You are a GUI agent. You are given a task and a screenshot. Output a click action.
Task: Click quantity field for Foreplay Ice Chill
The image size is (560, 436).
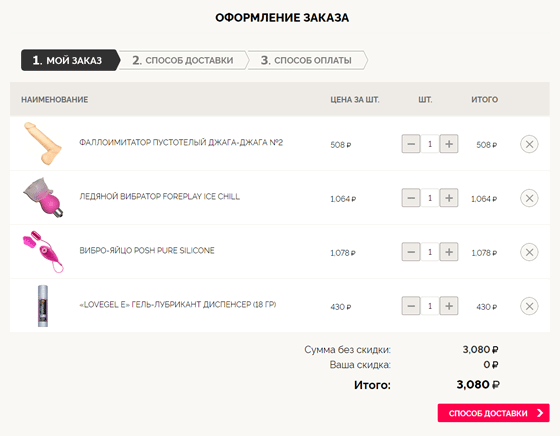430,198
